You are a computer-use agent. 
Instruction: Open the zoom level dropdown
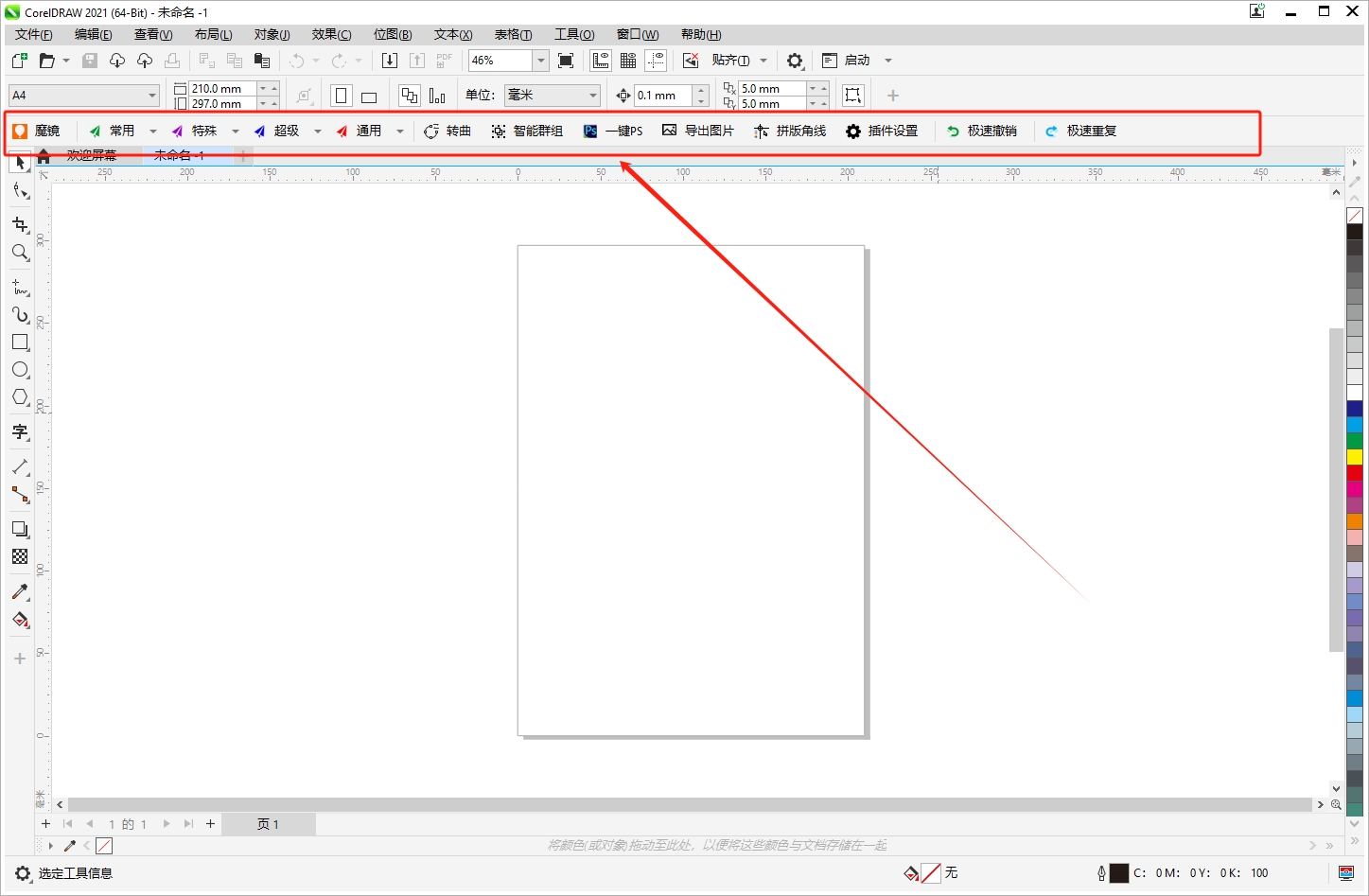541,61
